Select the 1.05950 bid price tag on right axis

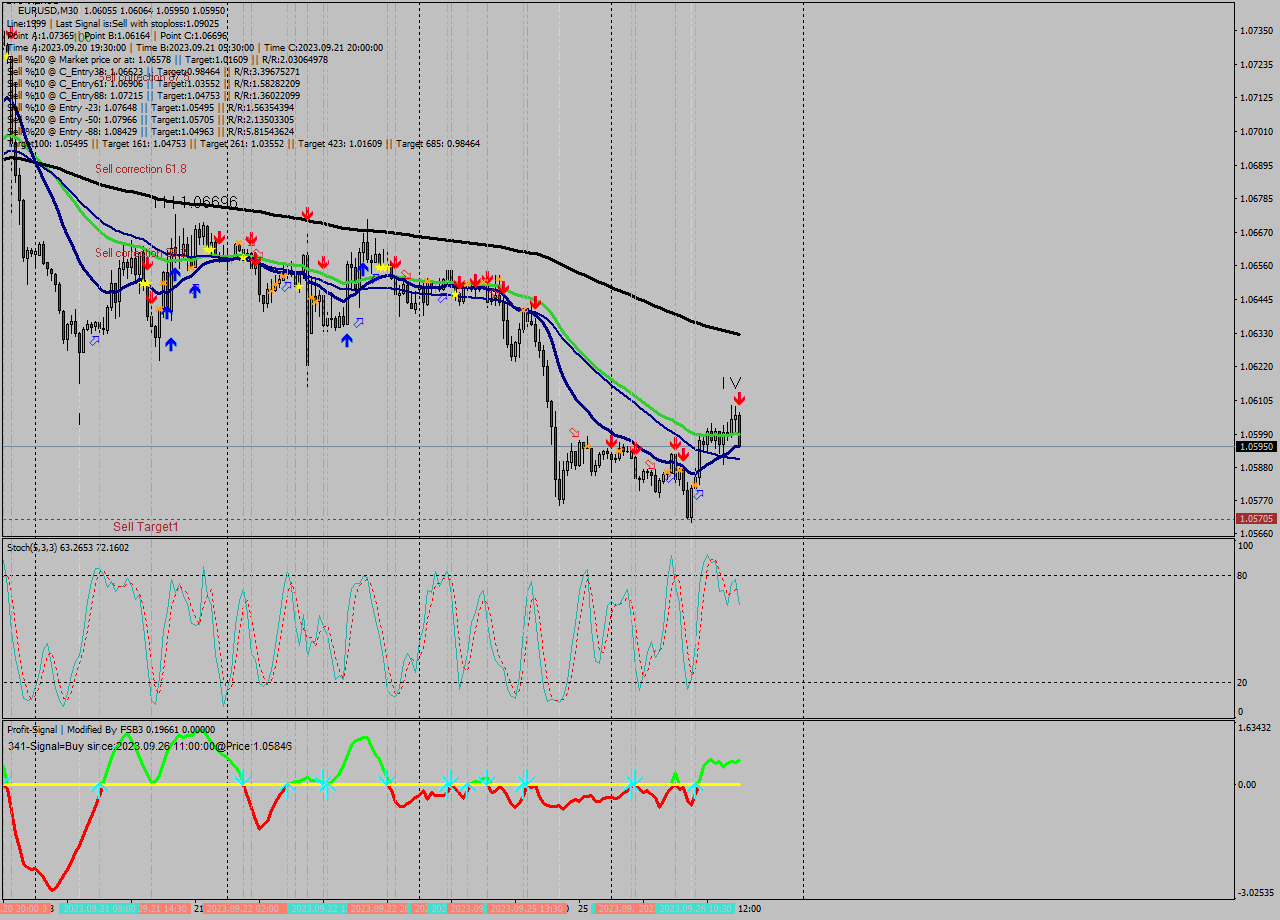tap(1256, 448)
